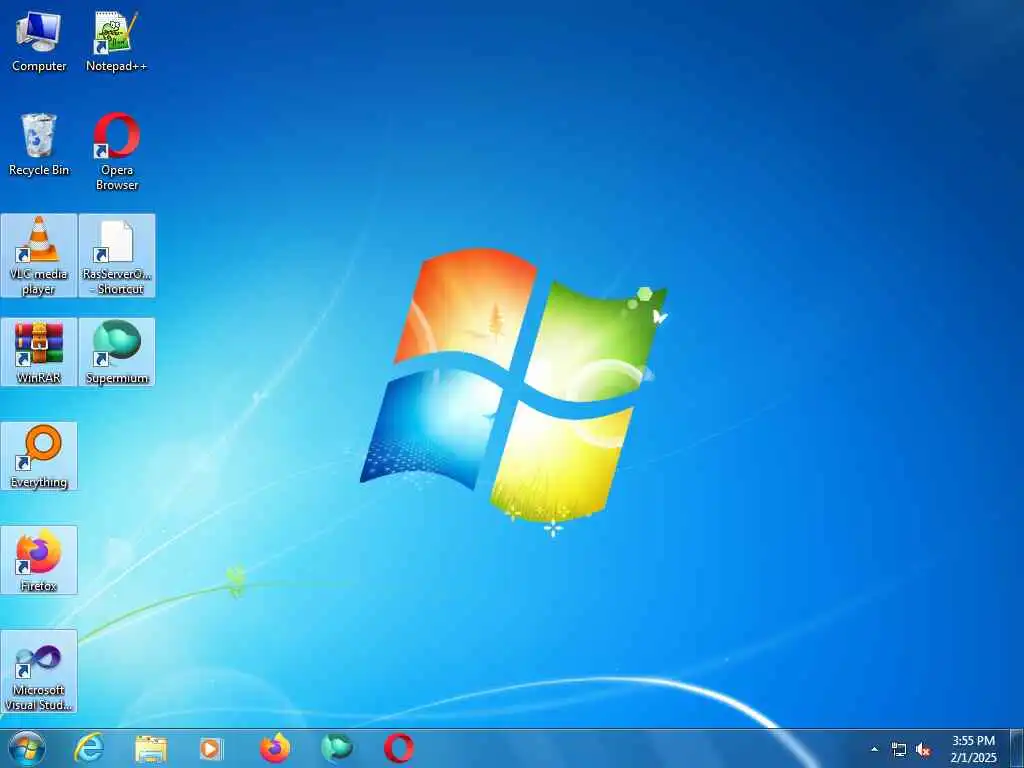
Task: Launch Windows Media Player from taskbar
Action: [211, 748]
